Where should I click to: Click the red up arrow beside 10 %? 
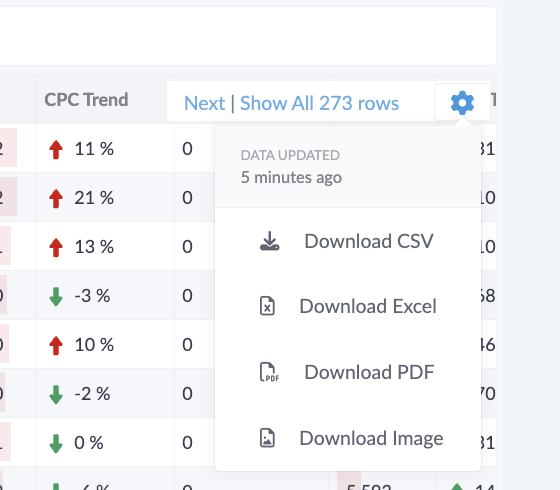pos(56,345)
